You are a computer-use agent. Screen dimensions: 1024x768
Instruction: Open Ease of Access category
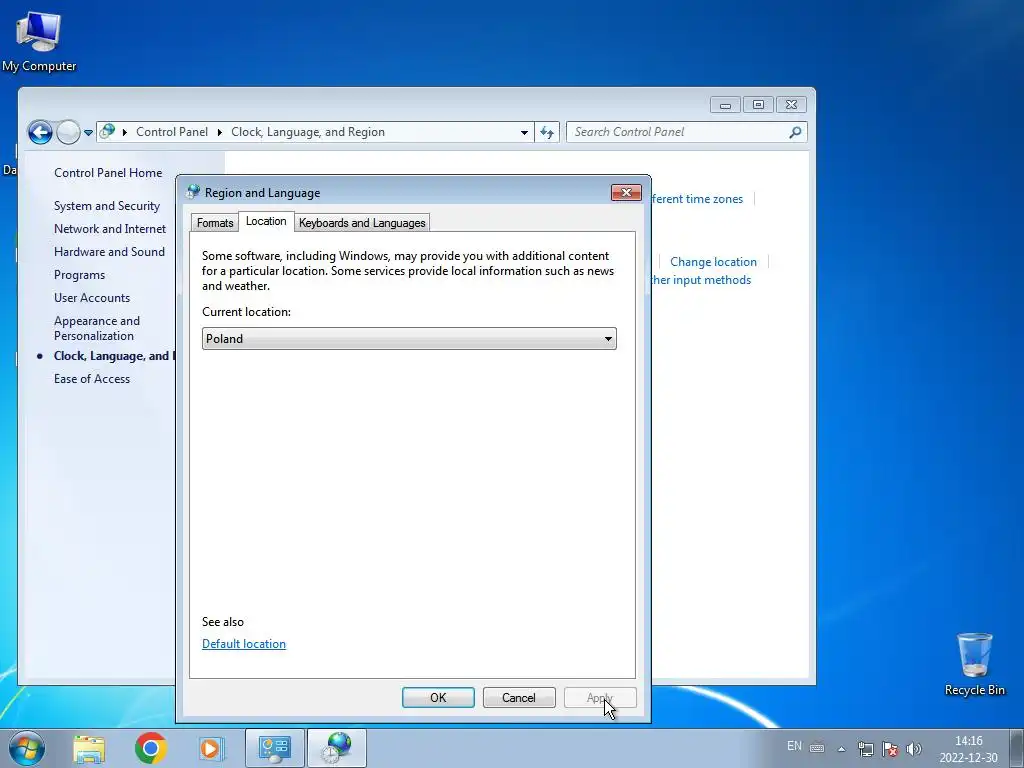(91, 379)
